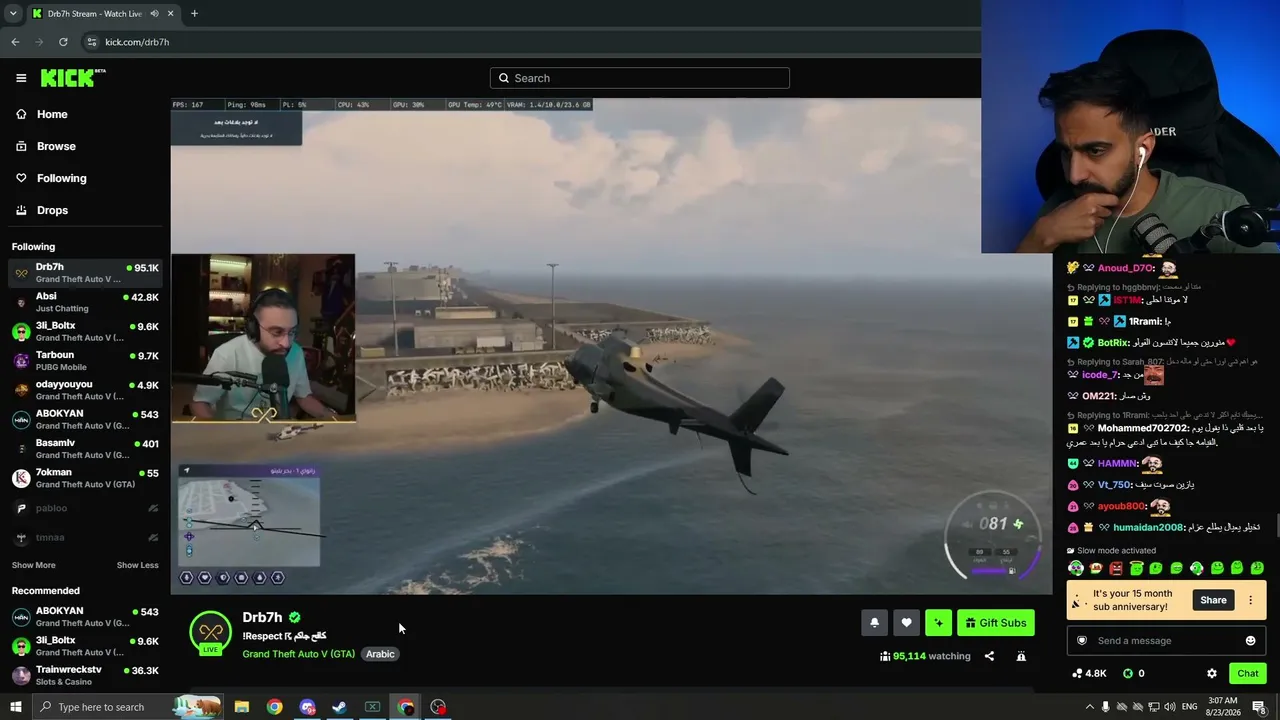Click chat username Anoud_D7O

click(x=1126, y=268)
